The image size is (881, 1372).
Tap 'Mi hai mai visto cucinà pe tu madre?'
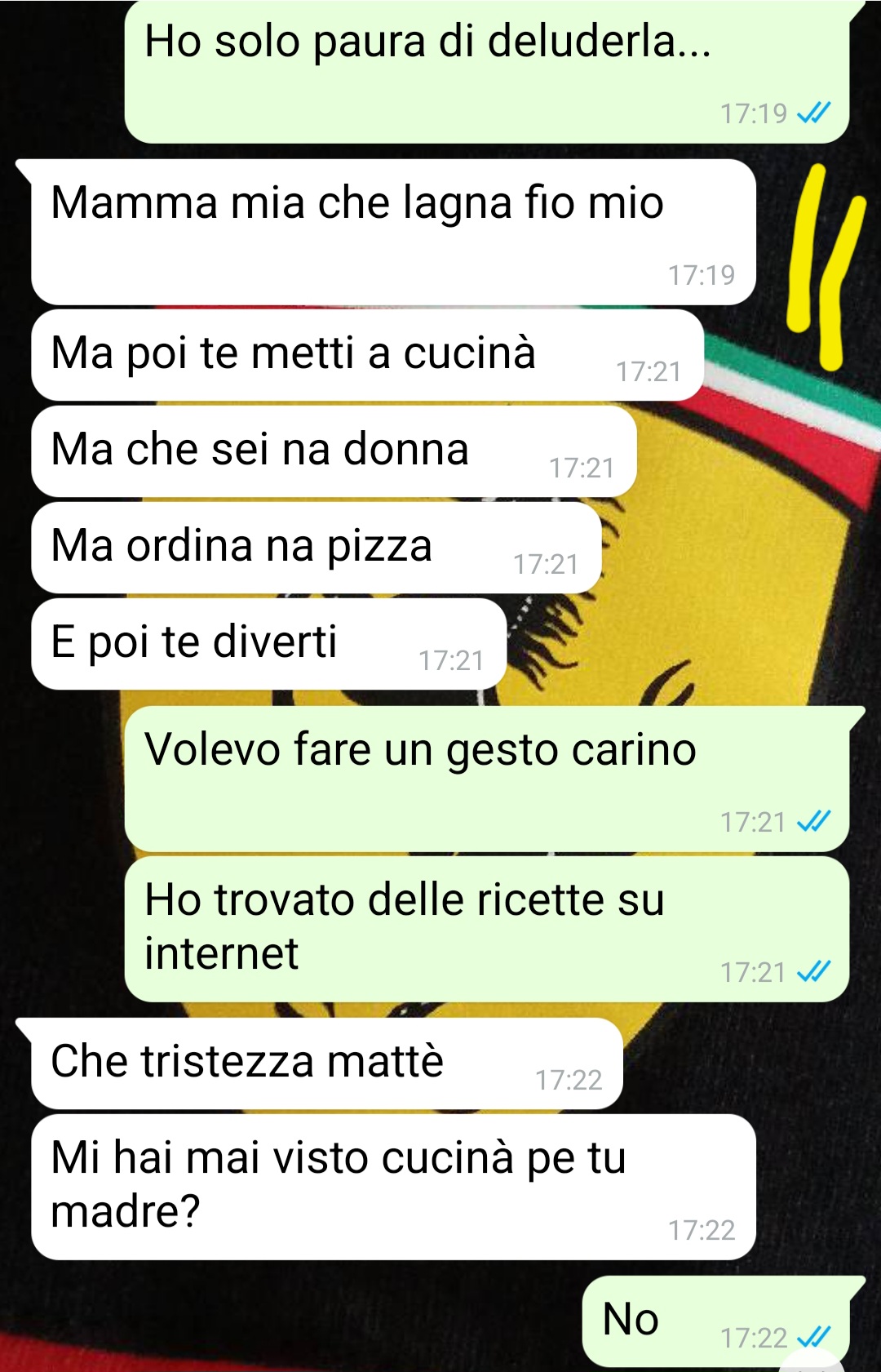pyautogui.click(x=393, y=1187)
